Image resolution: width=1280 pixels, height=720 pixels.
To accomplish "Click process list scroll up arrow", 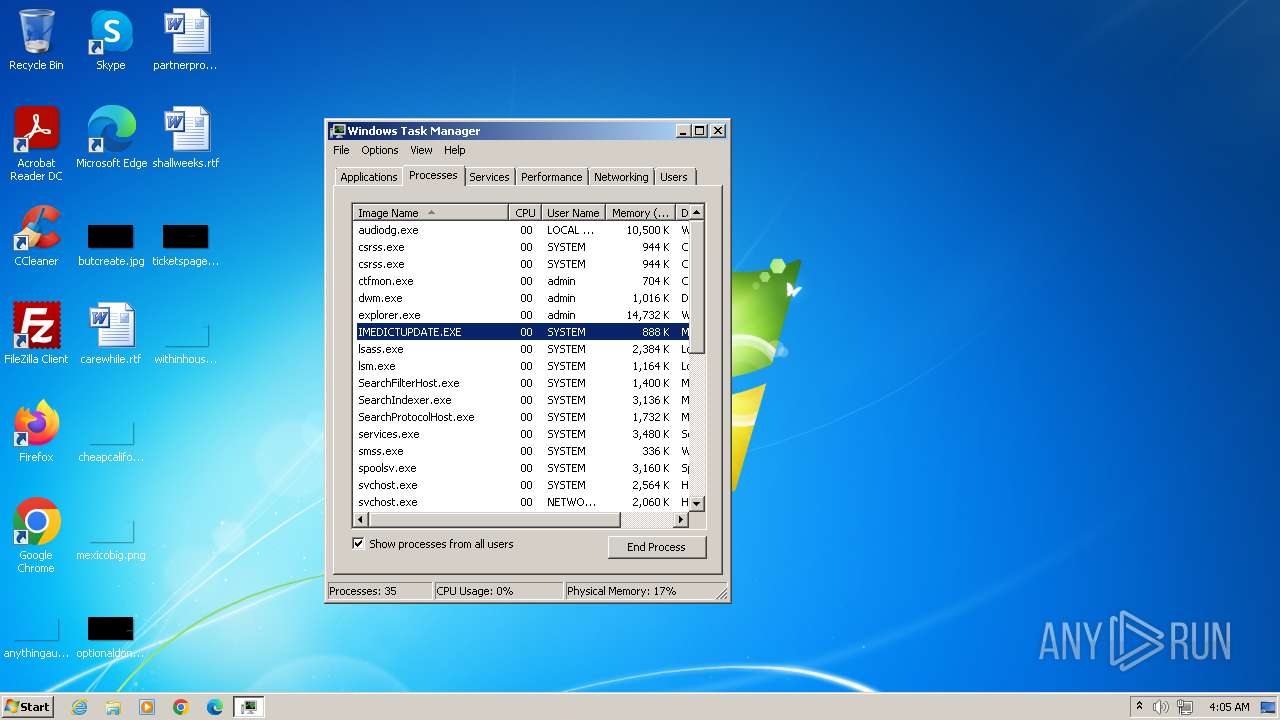I will [697, 212].
